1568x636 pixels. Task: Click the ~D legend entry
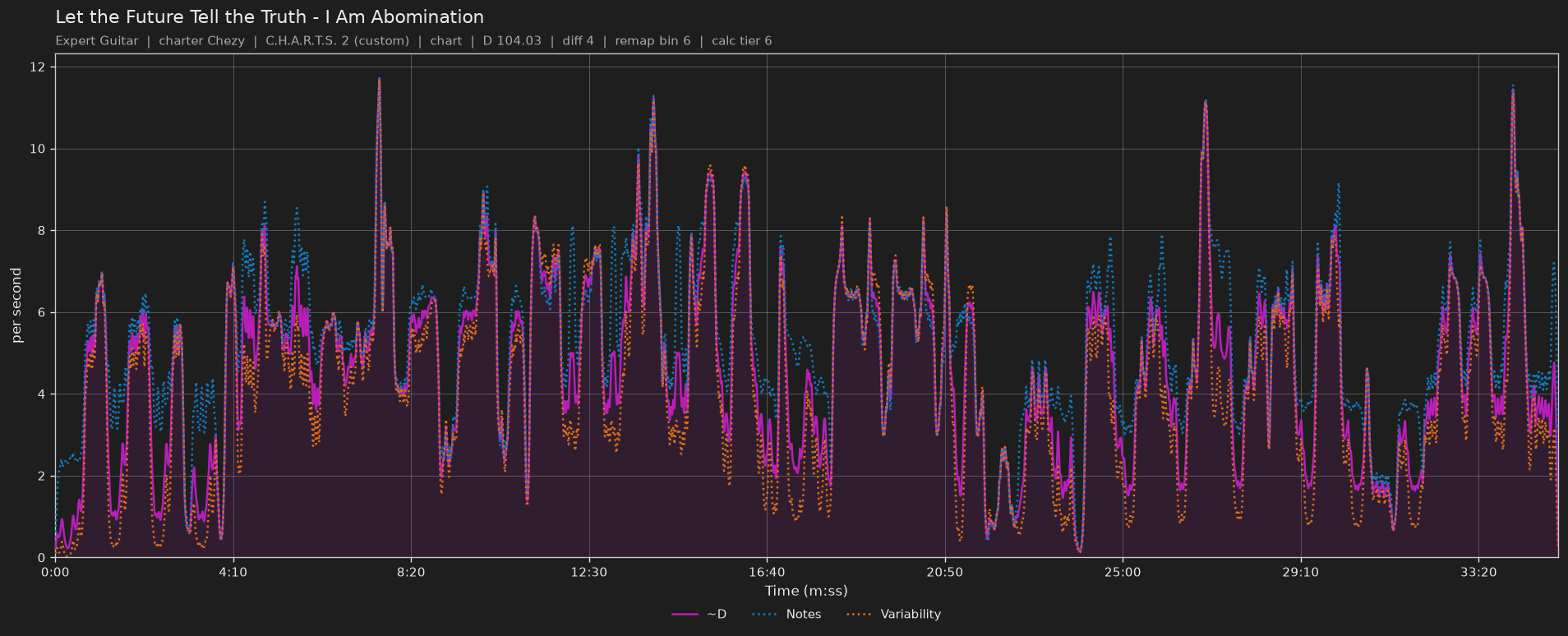click(x=699, y=614)
